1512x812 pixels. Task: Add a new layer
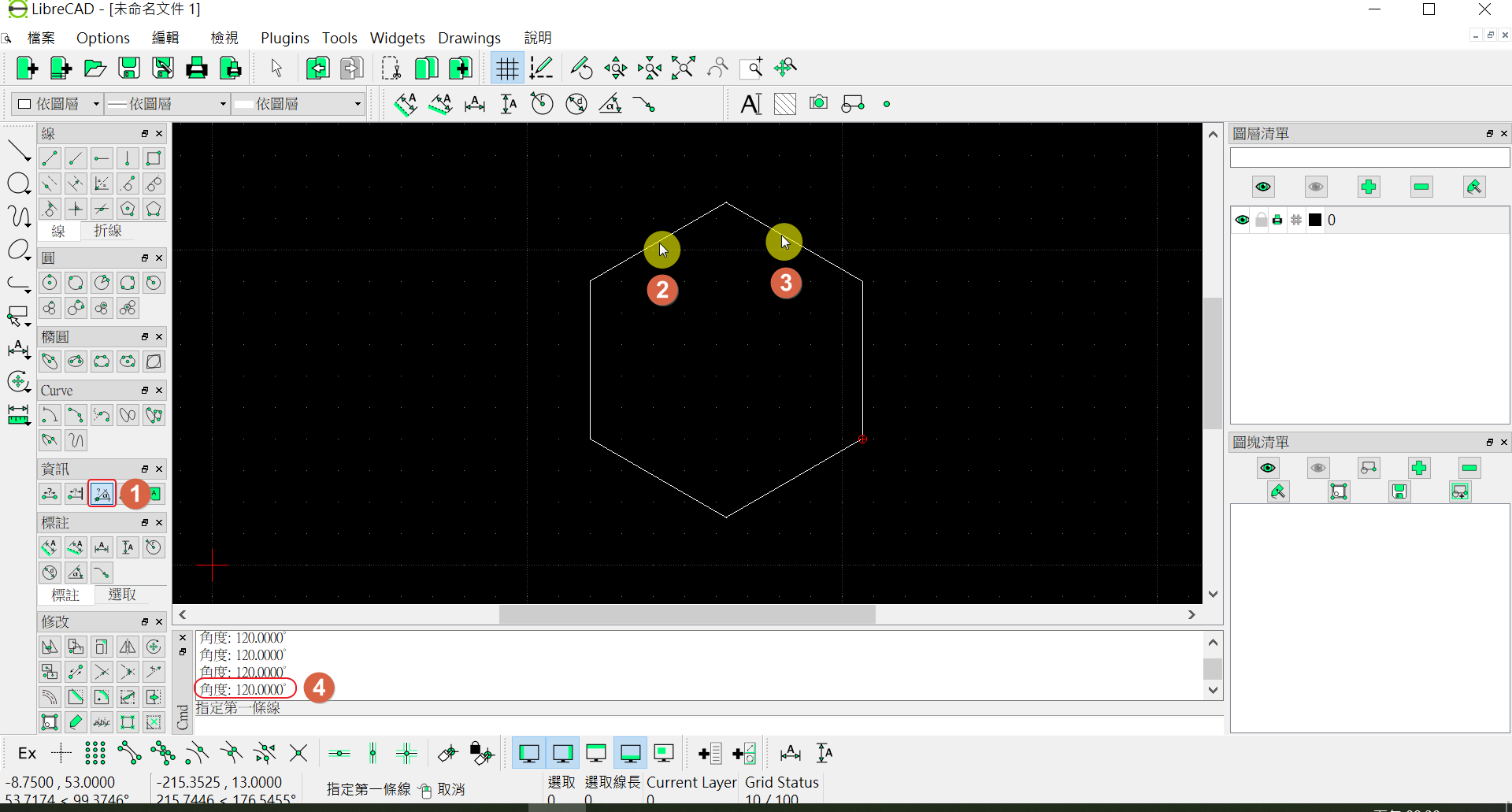[1369, 187]
